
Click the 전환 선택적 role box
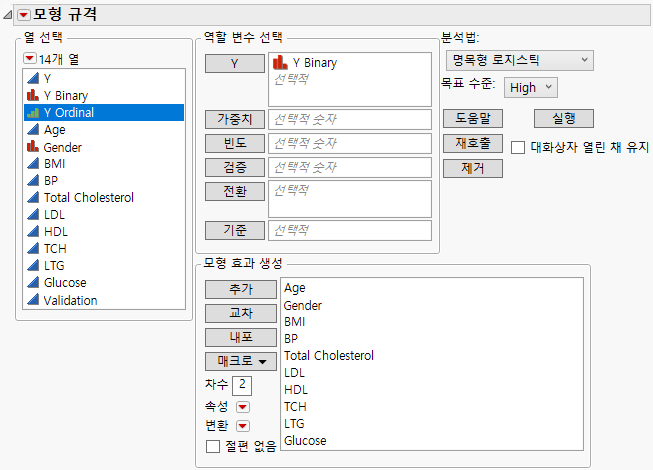tap(350, 199)
